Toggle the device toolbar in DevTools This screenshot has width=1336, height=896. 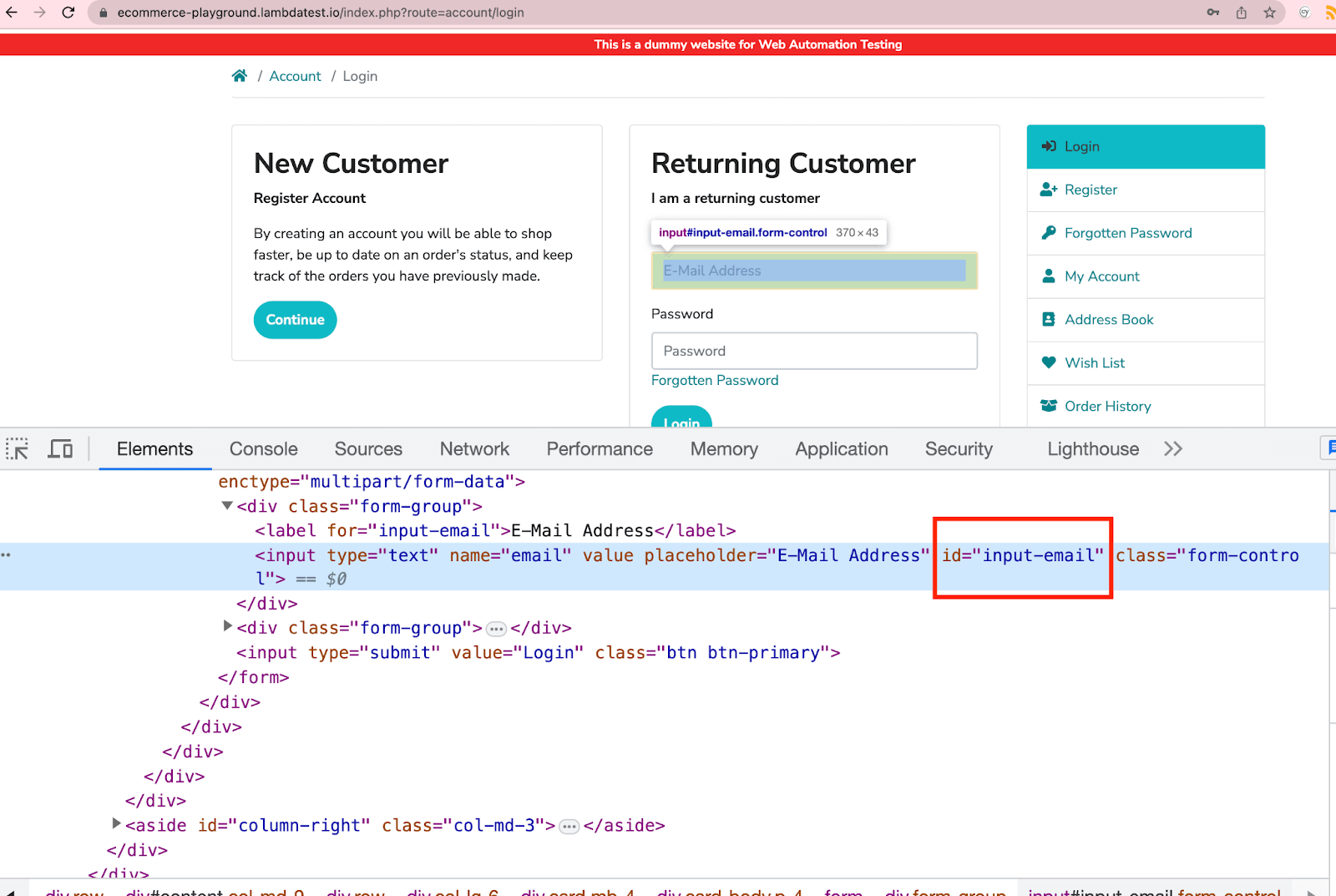pos(60,448)
